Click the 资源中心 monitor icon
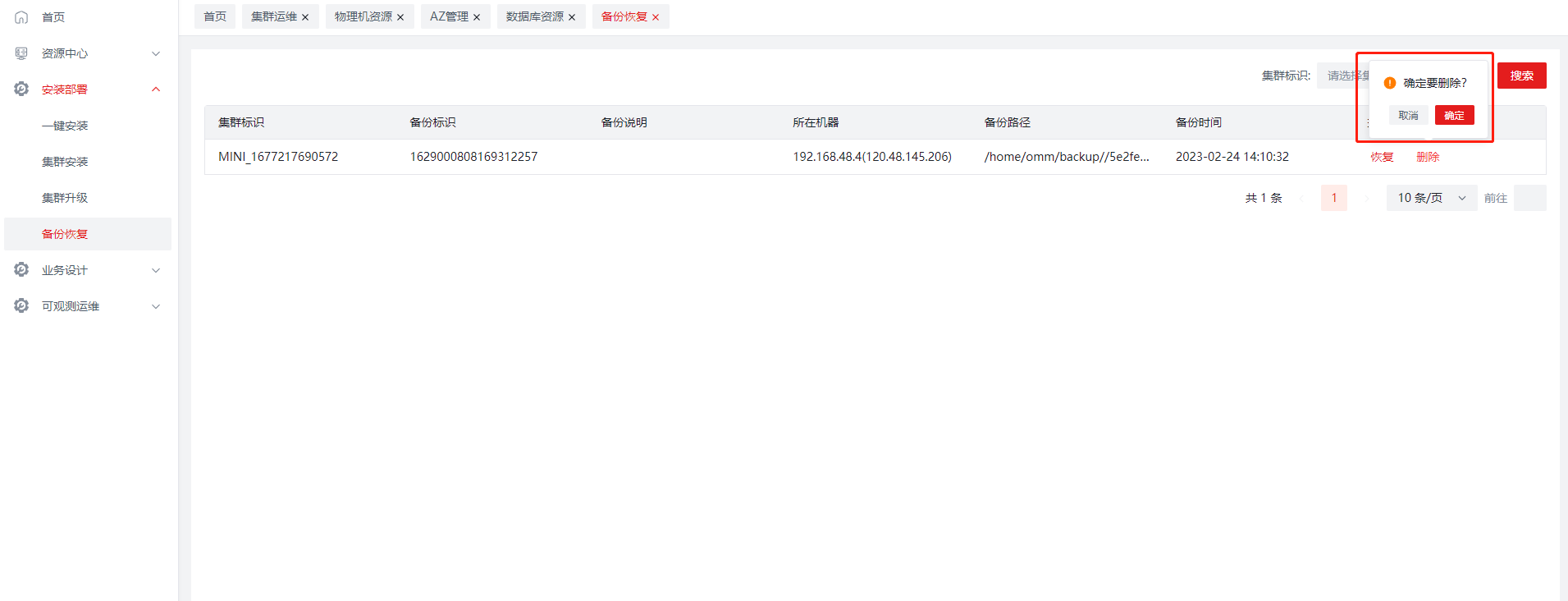This screenshot has width=1568, height=601. pos(21,53)
